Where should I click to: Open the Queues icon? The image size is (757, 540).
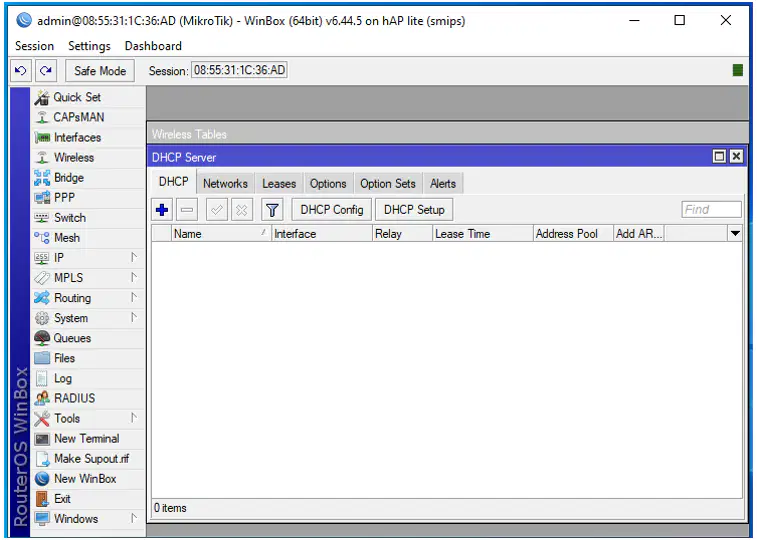click(42, 338)
